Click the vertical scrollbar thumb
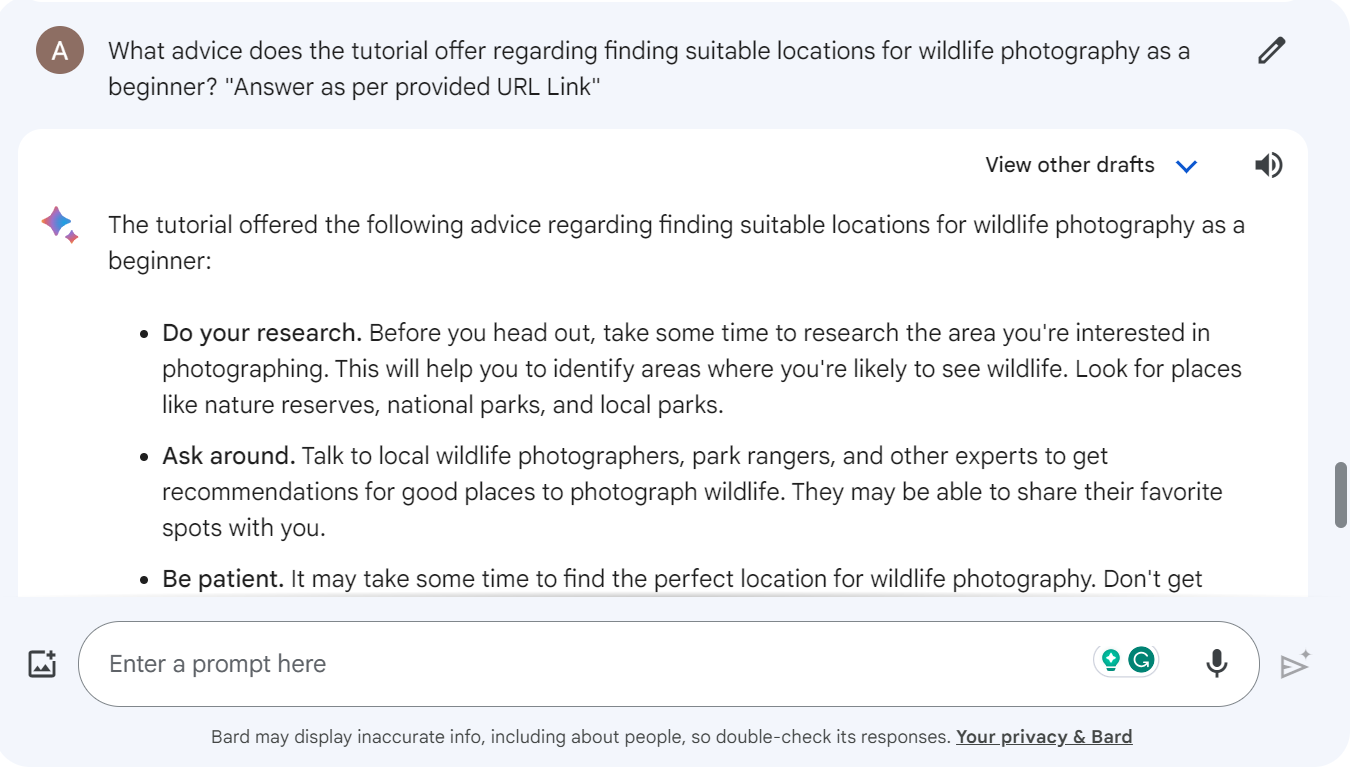Viewport: 1363px width, 777px height. (1341, 494)
